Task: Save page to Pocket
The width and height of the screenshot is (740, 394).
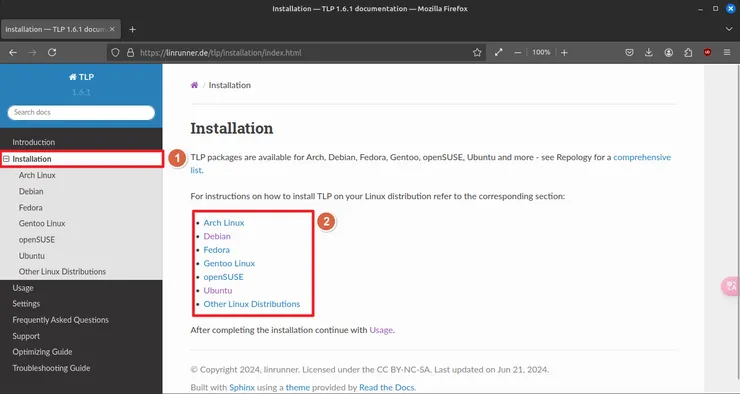Action: point(629,52)
